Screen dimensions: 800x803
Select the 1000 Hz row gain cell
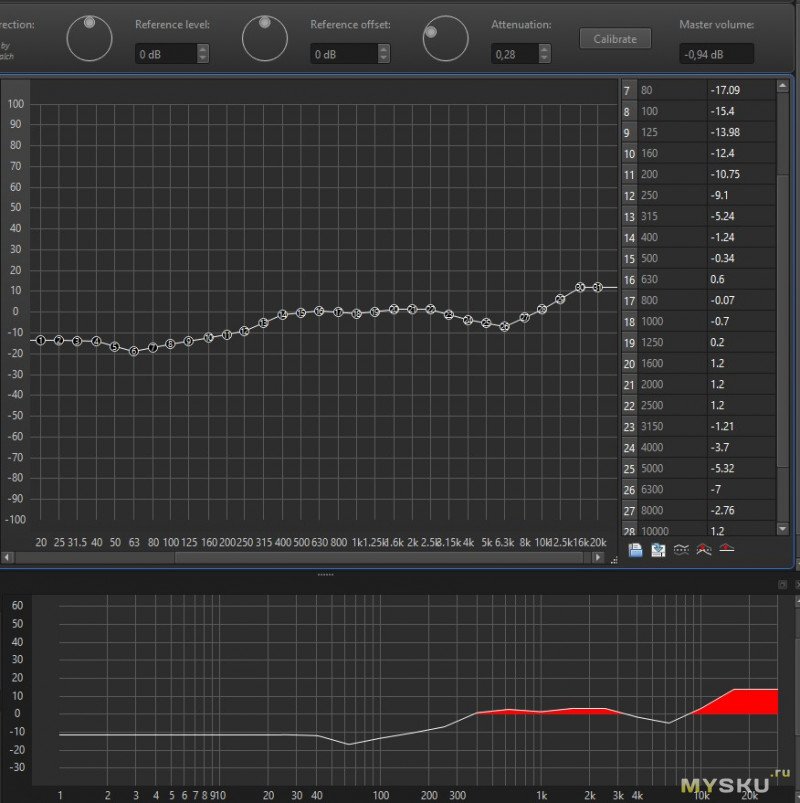pyautogui.click(x=741, y=322)
